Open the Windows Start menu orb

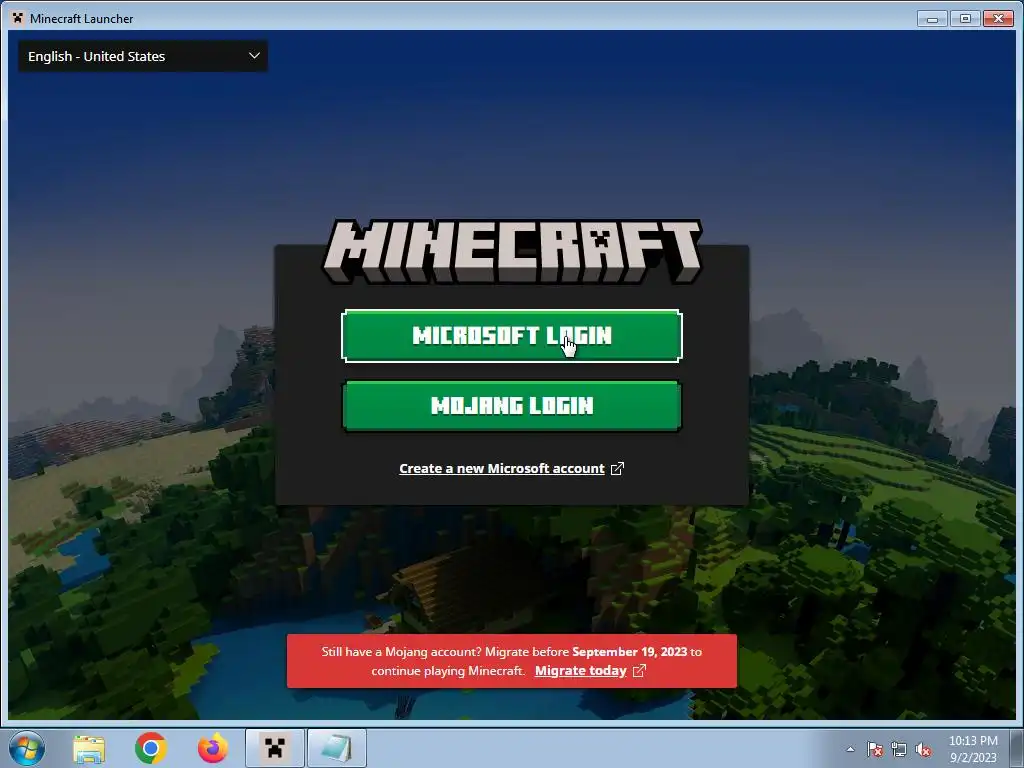tap(27, 748)
